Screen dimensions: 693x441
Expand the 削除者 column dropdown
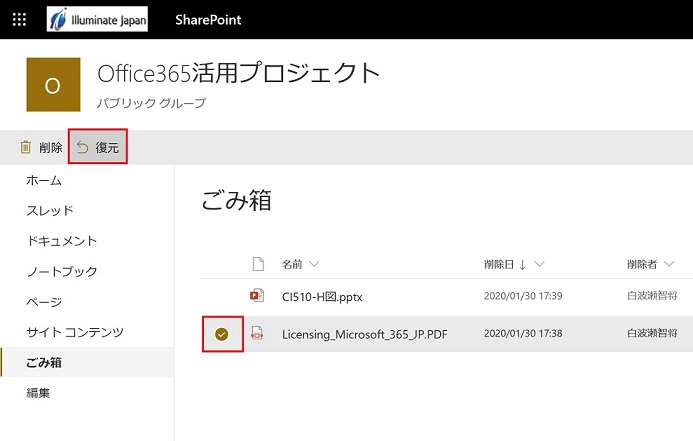669,264
